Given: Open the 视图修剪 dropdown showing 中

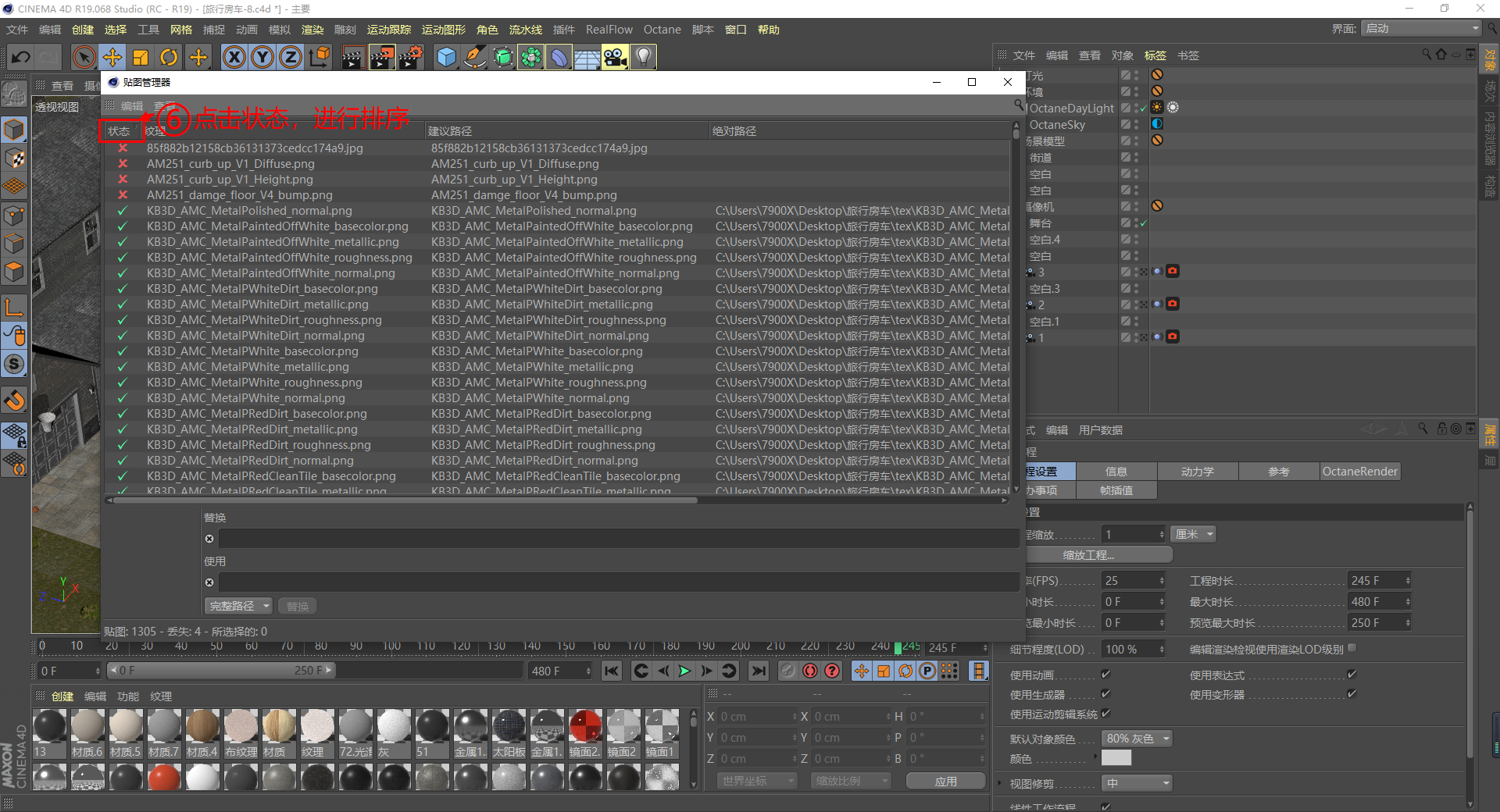Looking at the screenshot, I should coord(1137,783).
